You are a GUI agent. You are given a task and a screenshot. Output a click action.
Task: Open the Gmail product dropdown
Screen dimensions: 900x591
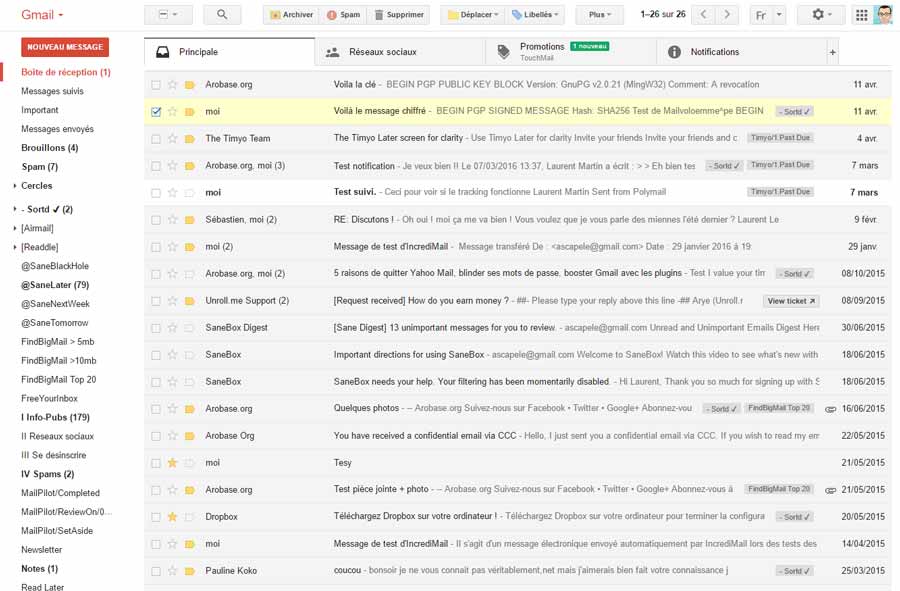point(42,15)
